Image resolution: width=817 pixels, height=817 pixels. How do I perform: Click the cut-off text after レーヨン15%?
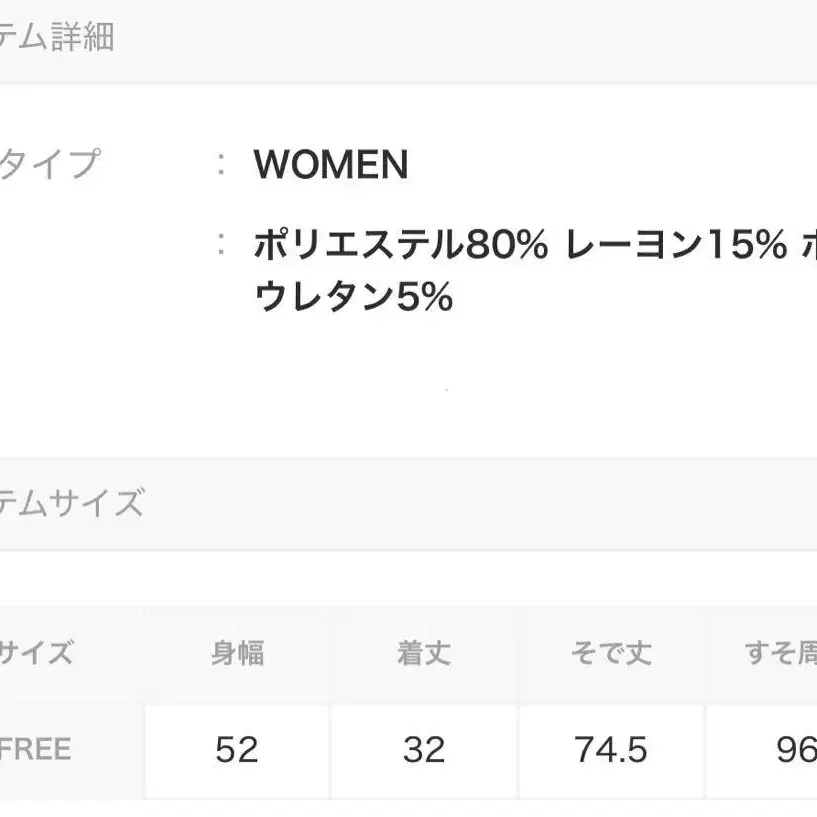click(807, 243)
